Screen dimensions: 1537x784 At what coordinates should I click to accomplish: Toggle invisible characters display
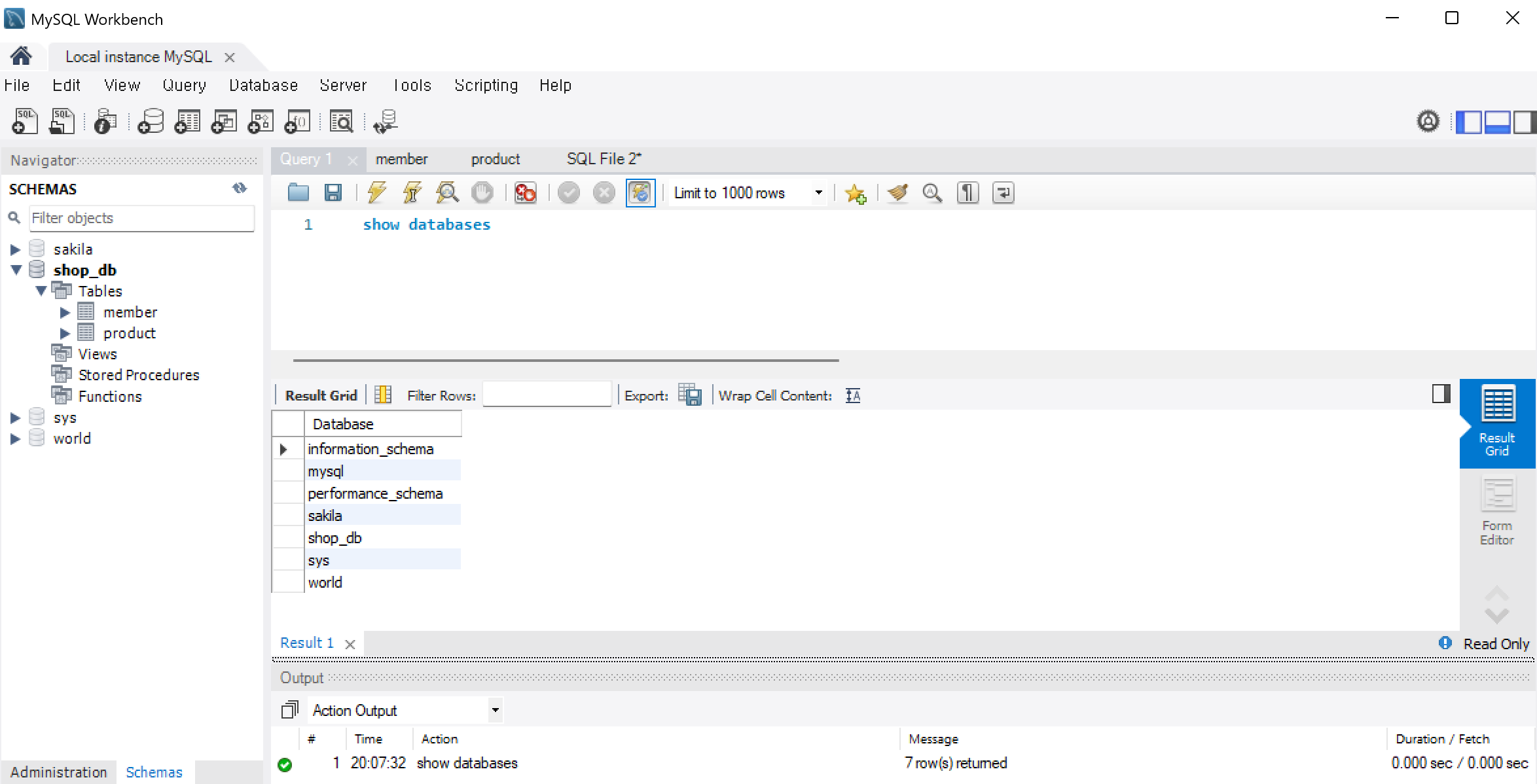point(967,192)
